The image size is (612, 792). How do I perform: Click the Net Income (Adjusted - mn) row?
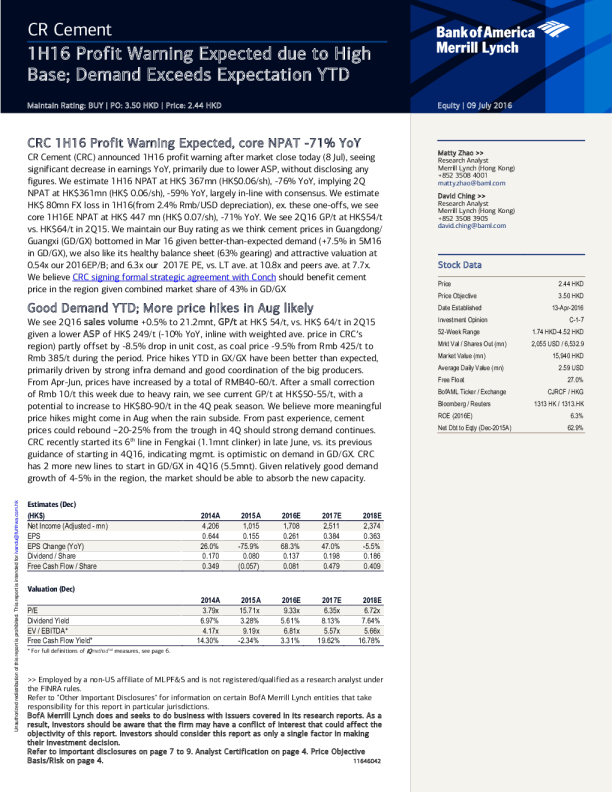click(x=73, y=525)
